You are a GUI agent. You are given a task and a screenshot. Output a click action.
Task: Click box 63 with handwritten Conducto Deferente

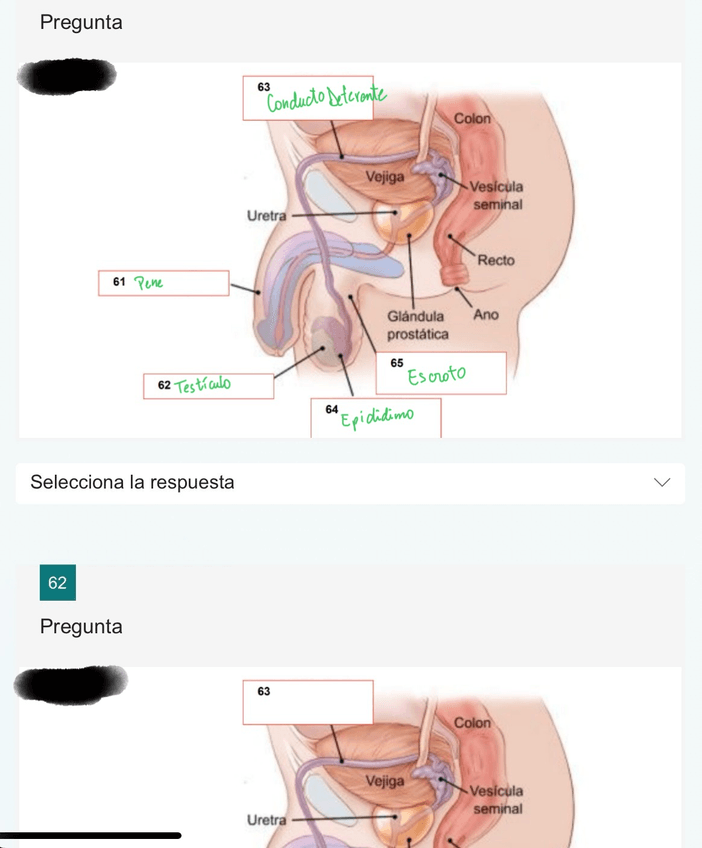pos(307,98)
